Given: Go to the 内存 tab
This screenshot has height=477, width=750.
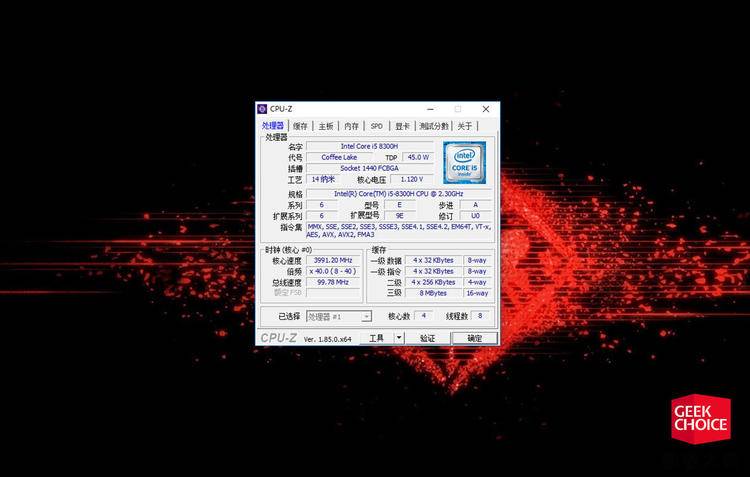Looking at the screenshot, I should (351, 126).
